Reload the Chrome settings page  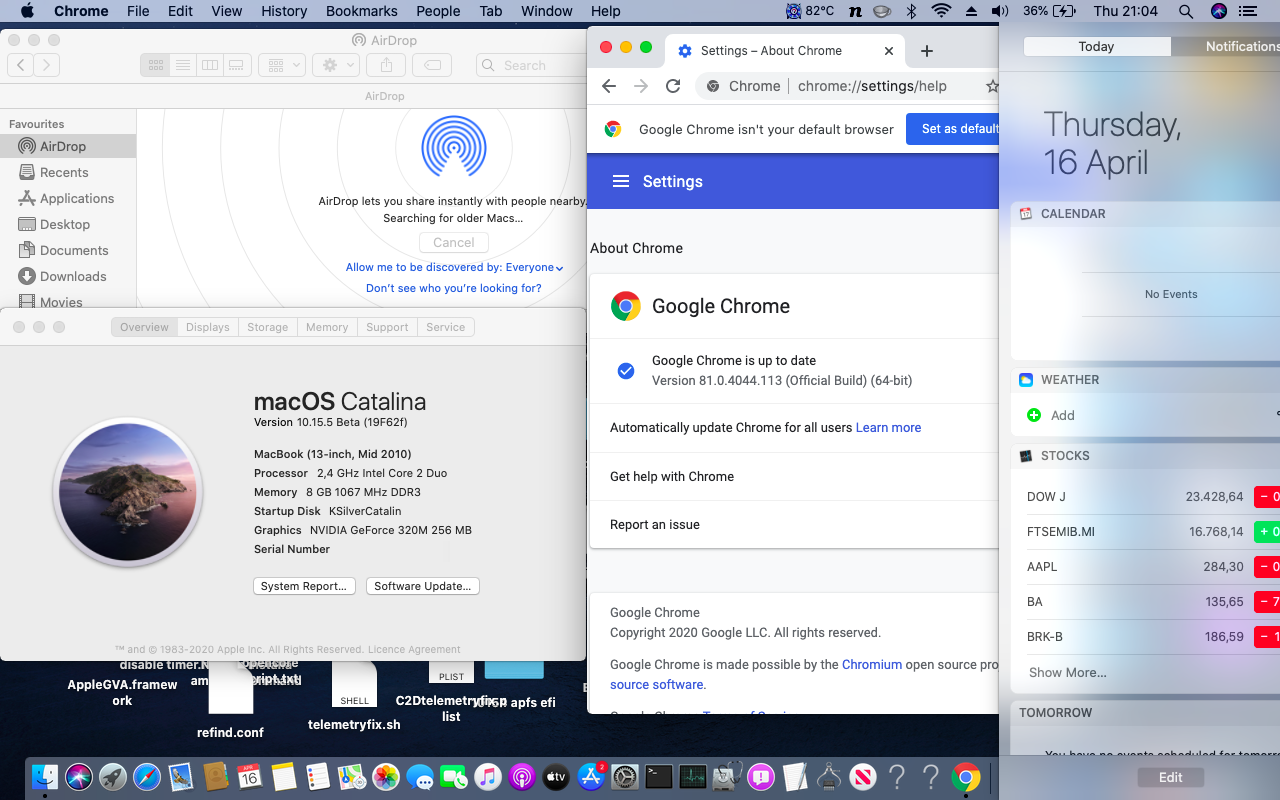click(673, 86)
